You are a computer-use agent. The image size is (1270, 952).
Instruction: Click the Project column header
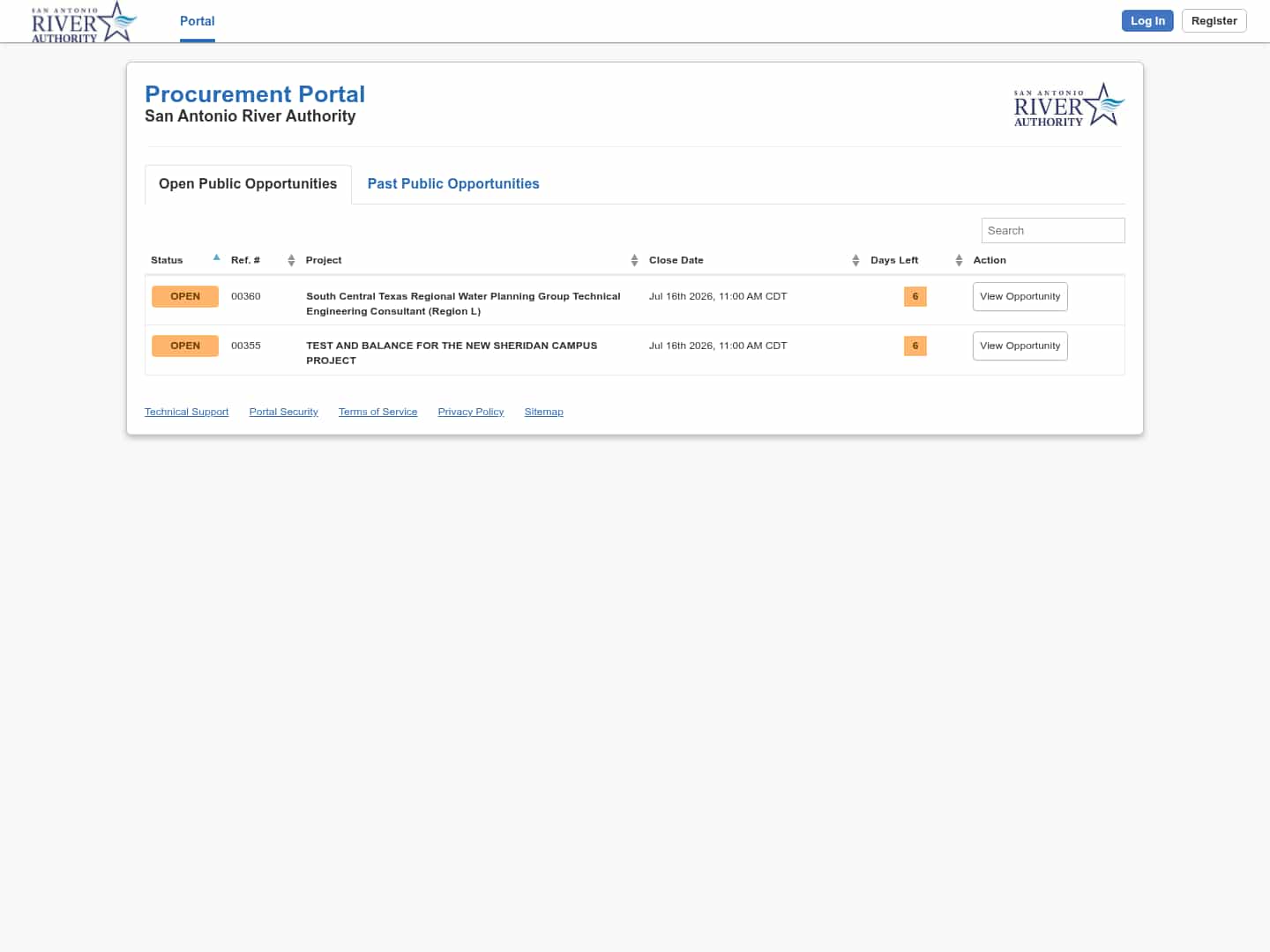[324, 260]
